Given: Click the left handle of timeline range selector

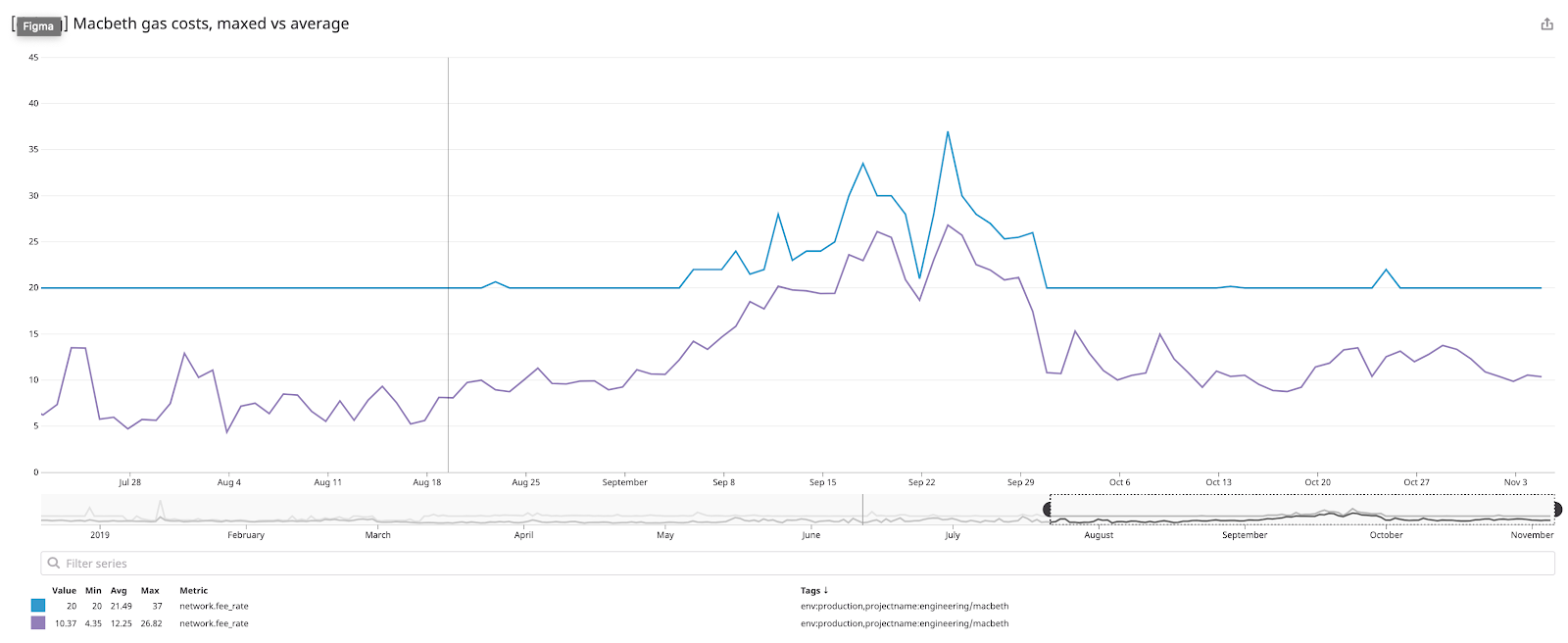Looking at the screenshot, I should 1049,510.
